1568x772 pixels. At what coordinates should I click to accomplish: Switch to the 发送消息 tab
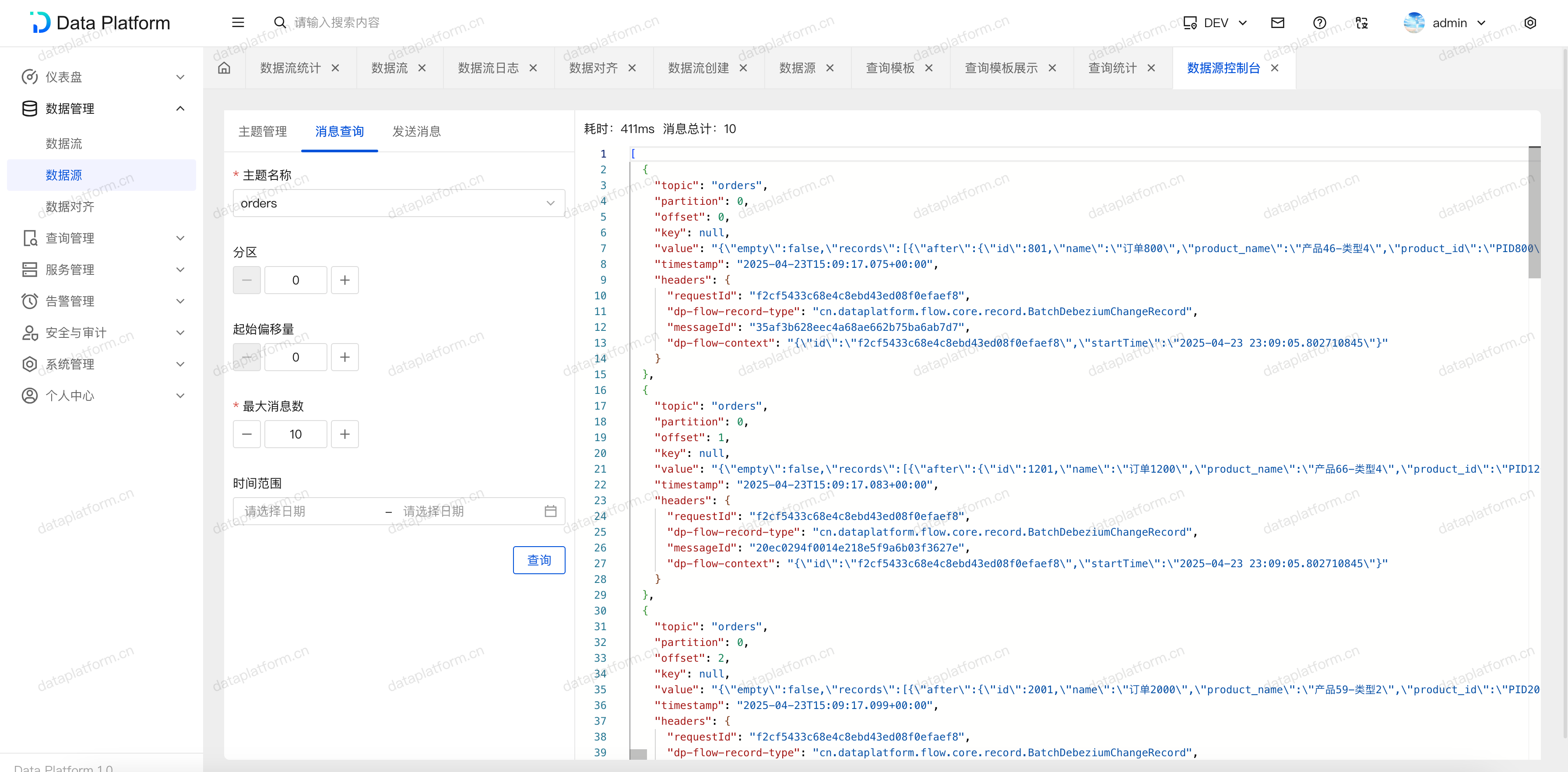point(416,131)
